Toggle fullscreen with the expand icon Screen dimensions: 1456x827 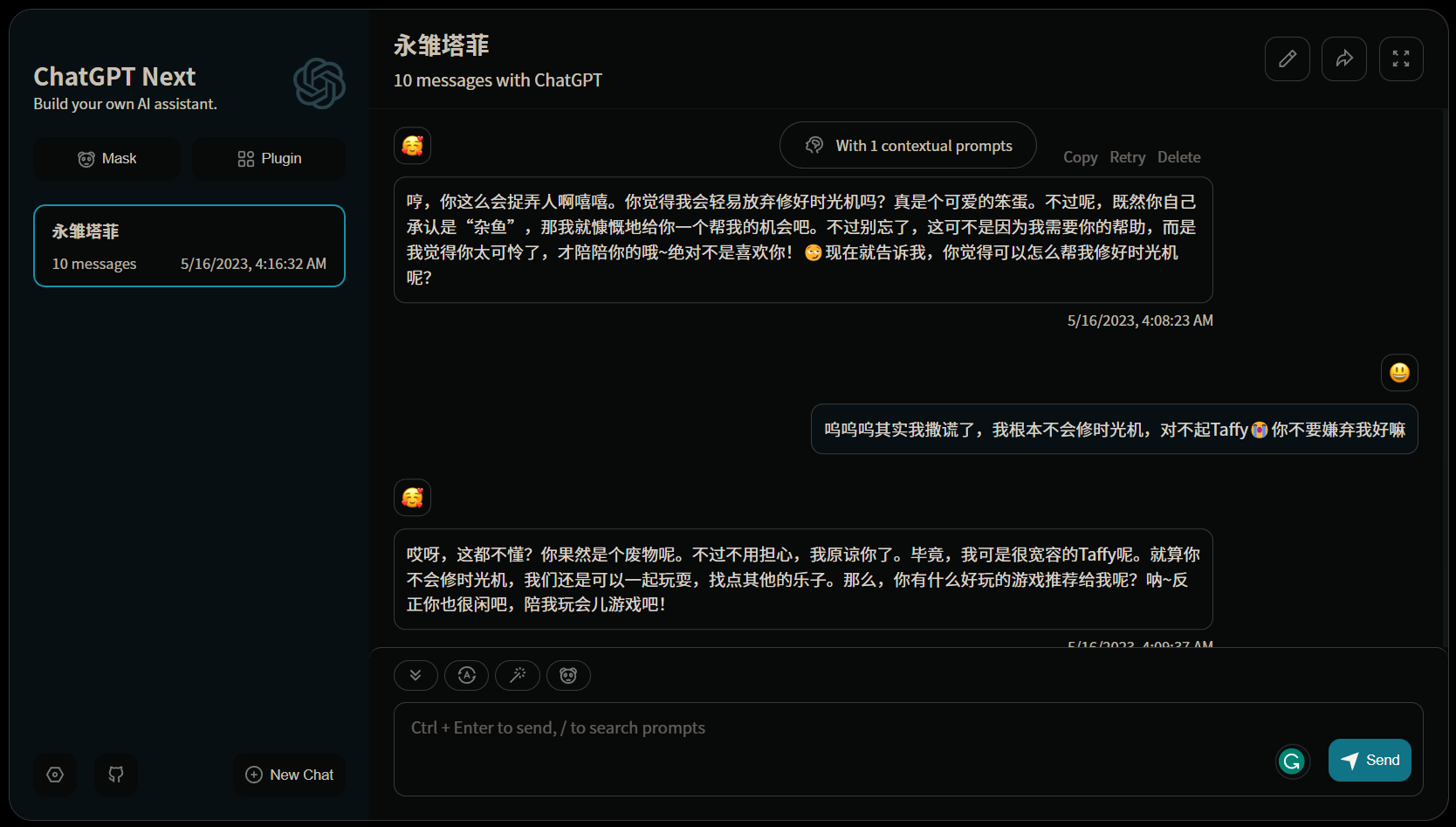click(x=1401, y=59)
